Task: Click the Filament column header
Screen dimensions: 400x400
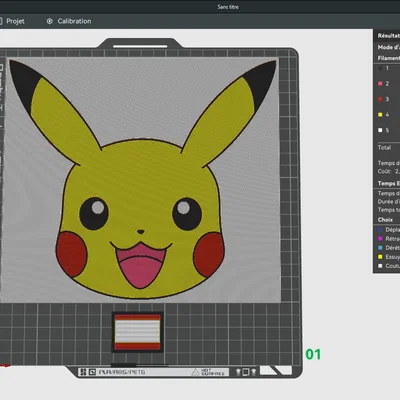Action: [388, 58]
